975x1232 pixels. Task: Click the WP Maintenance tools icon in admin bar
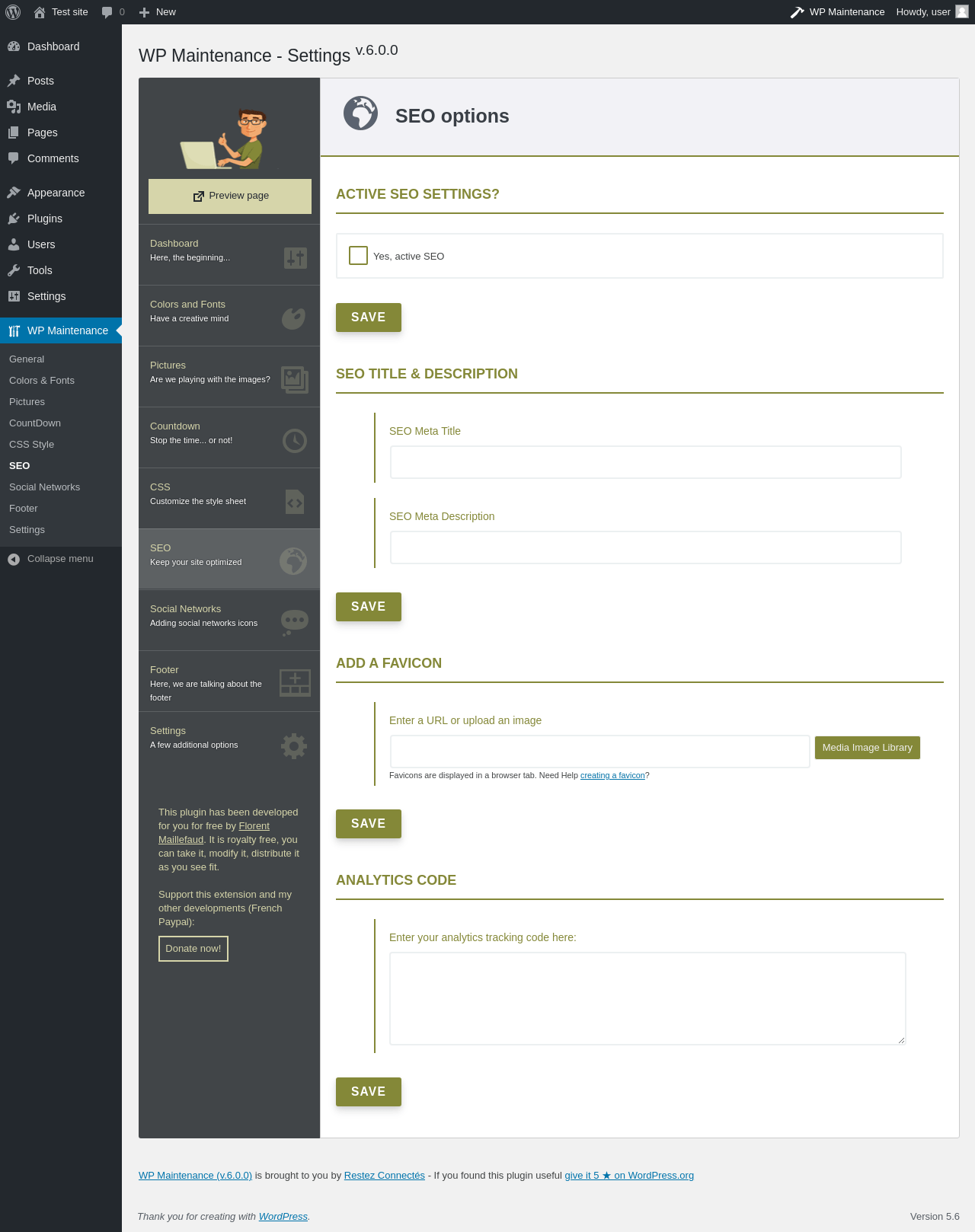(x=798, y=12)
